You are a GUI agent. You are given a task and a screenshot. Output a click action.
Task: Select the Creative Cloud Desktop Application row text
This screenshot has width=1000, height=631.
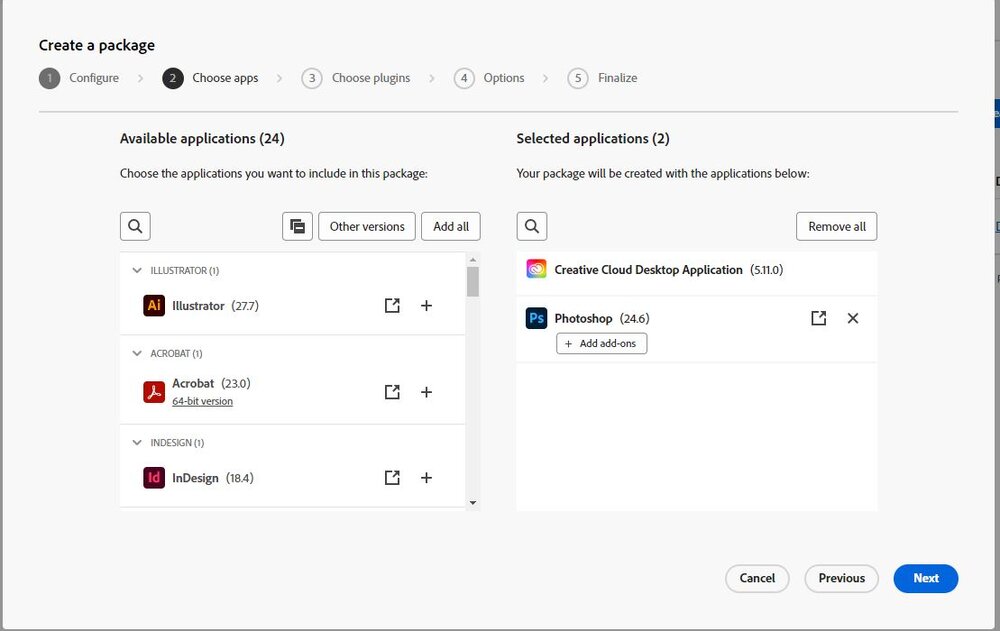[x=668, y=270]
